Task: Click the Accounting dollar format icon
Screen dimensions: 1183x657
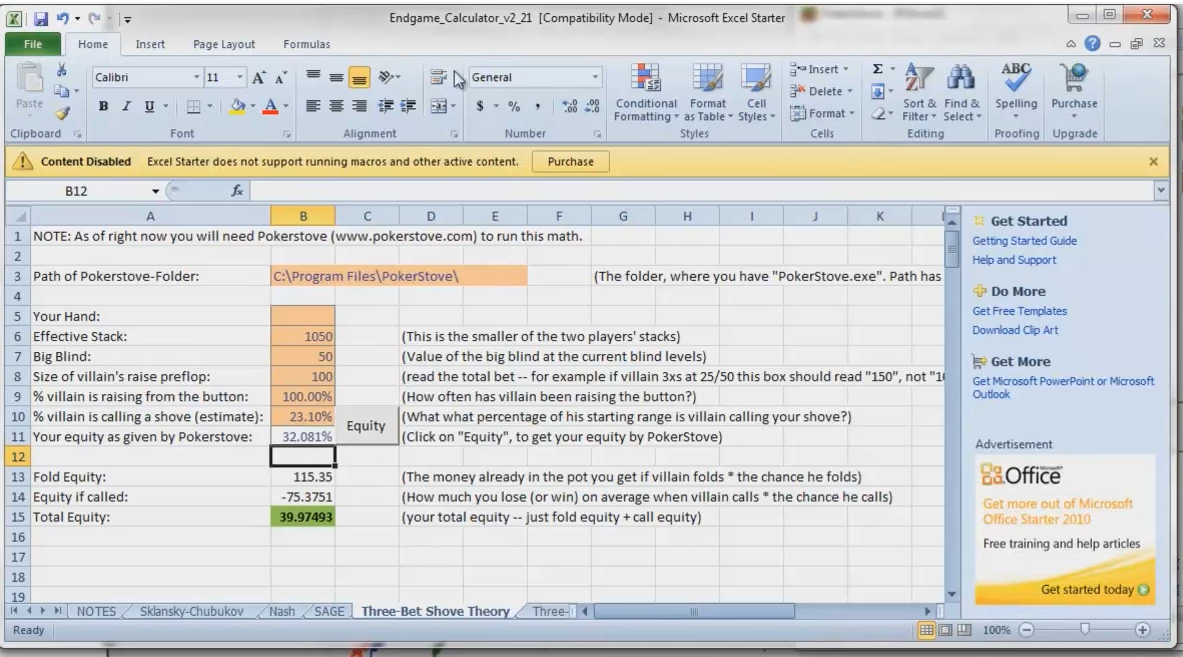Action: tap(480, 106)
